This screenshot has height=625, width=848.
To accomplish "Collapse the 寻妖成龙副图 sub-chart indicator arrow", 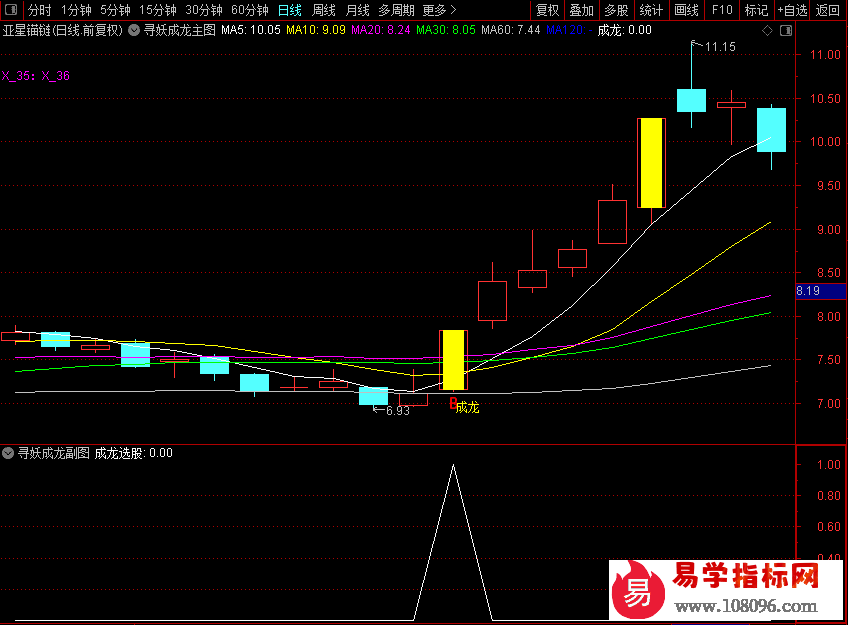I will (x=9, y=453).
